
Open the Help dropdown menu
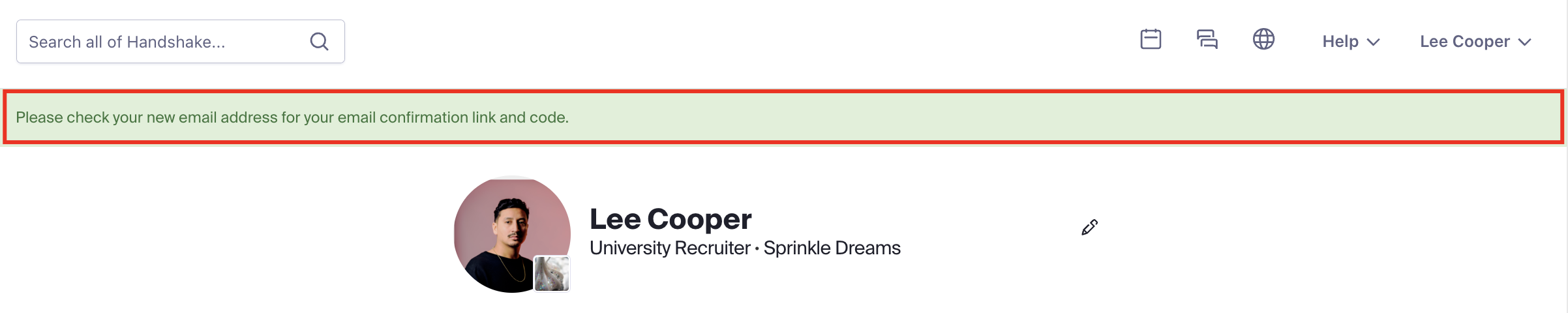(x=1351, y=42)
